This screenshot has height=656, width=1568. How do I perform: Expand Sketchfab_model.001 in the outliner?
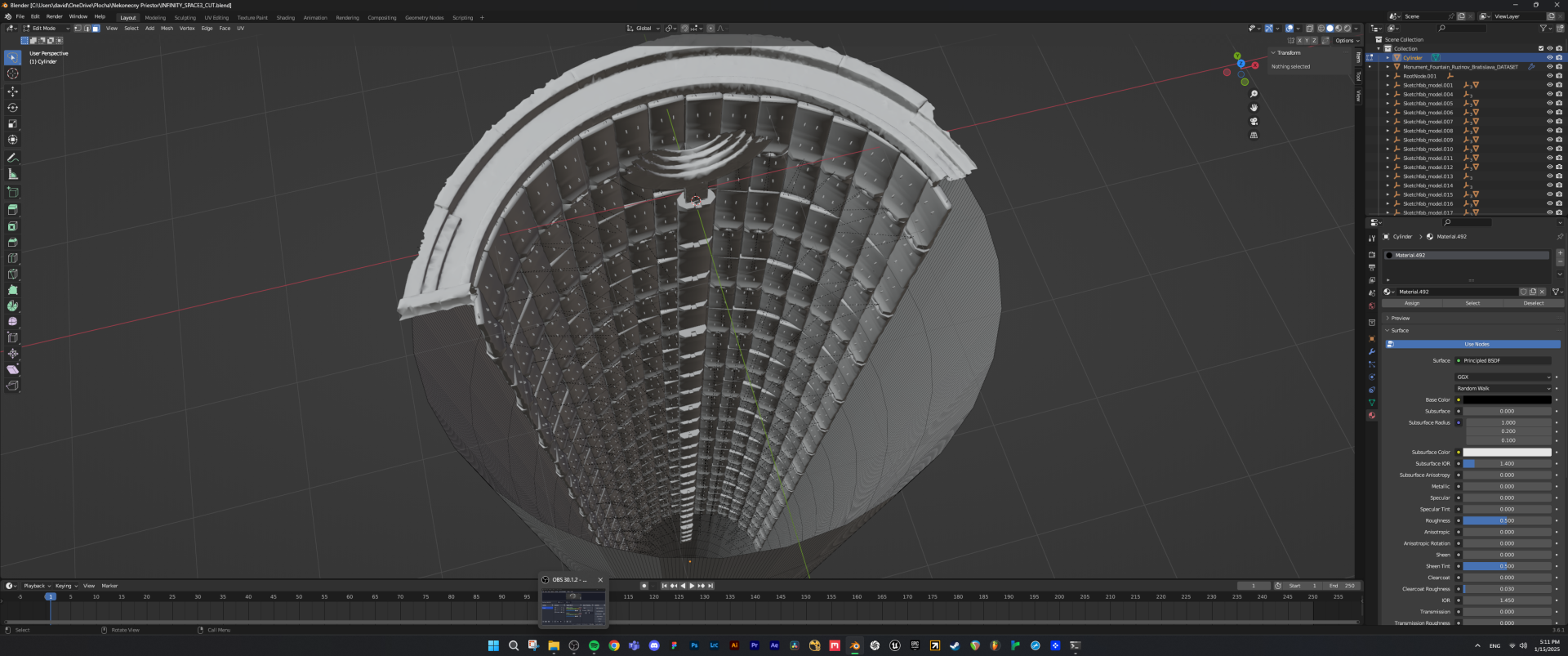point(1388,85)
